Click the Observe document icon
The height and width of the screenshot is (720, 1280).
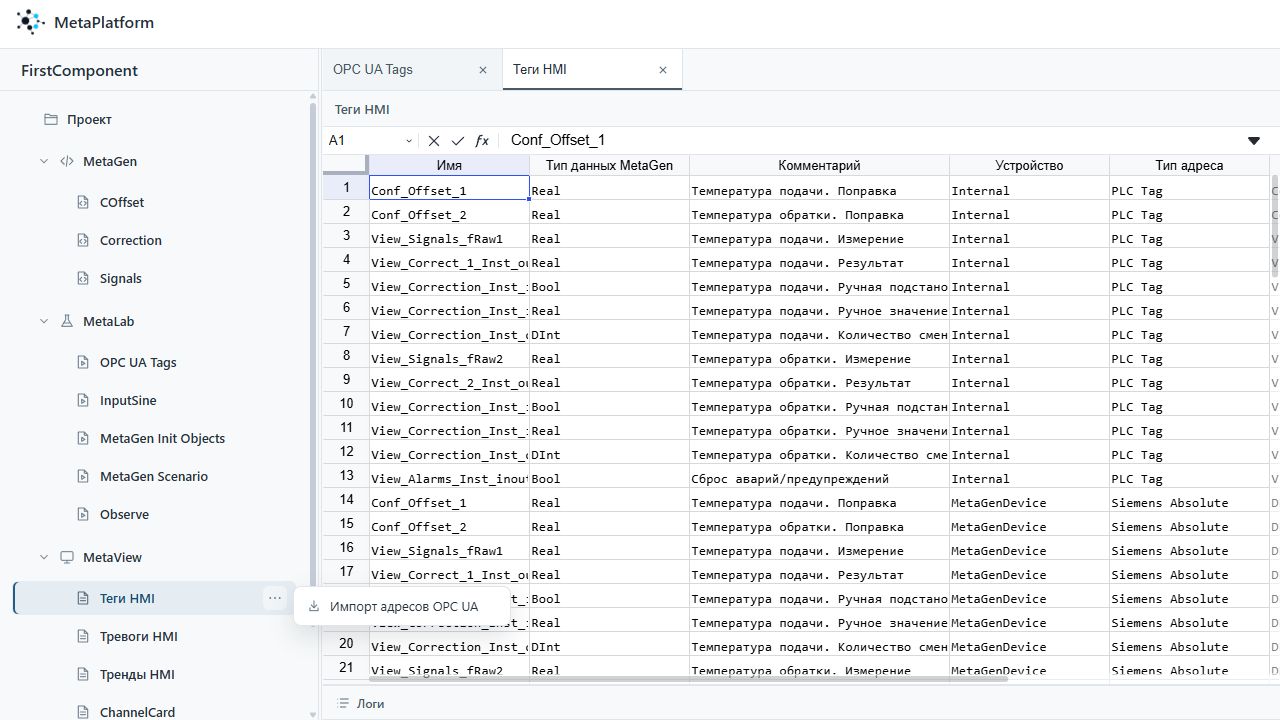coord(84,514)
